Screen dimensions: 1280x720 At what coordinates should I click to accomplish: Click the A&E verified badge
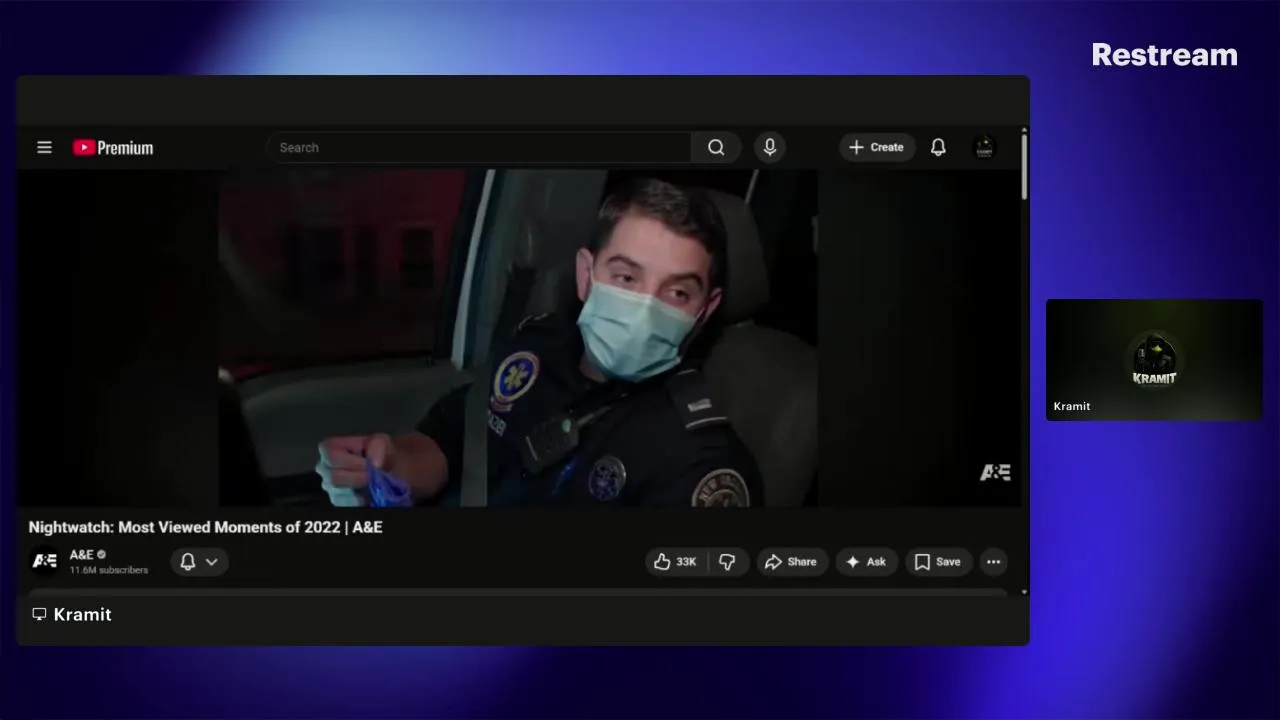[x=101, y=554]
